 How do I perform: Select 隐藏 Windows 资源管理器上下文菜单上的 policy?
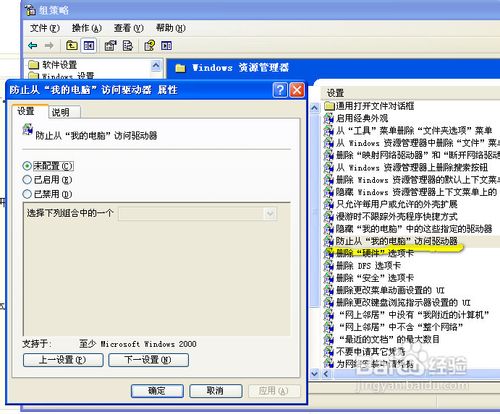[x=417, y=192]
